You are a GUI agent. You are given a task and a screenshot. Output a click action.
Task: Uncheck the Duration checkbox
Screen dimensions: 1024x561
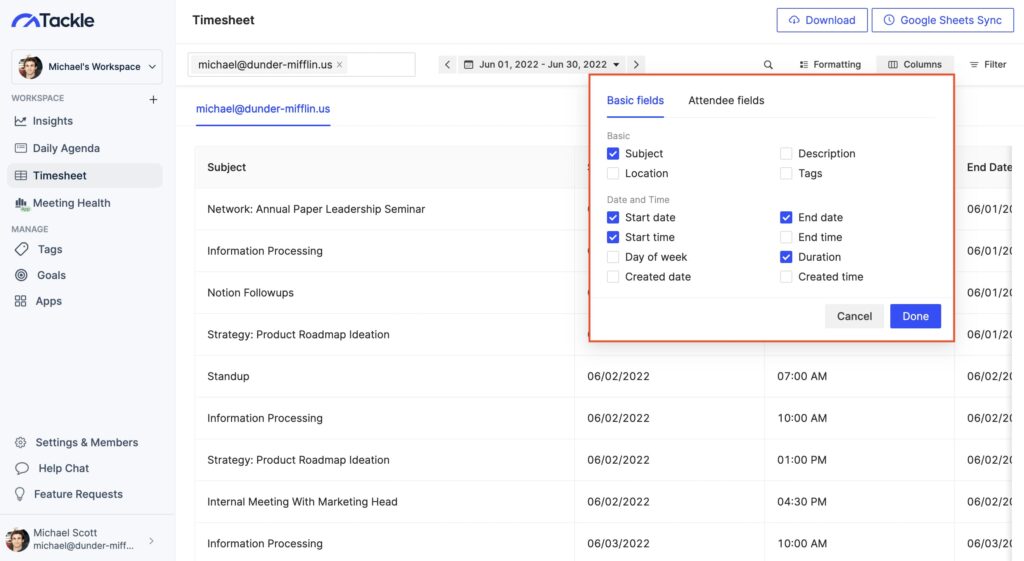(786, 257)
